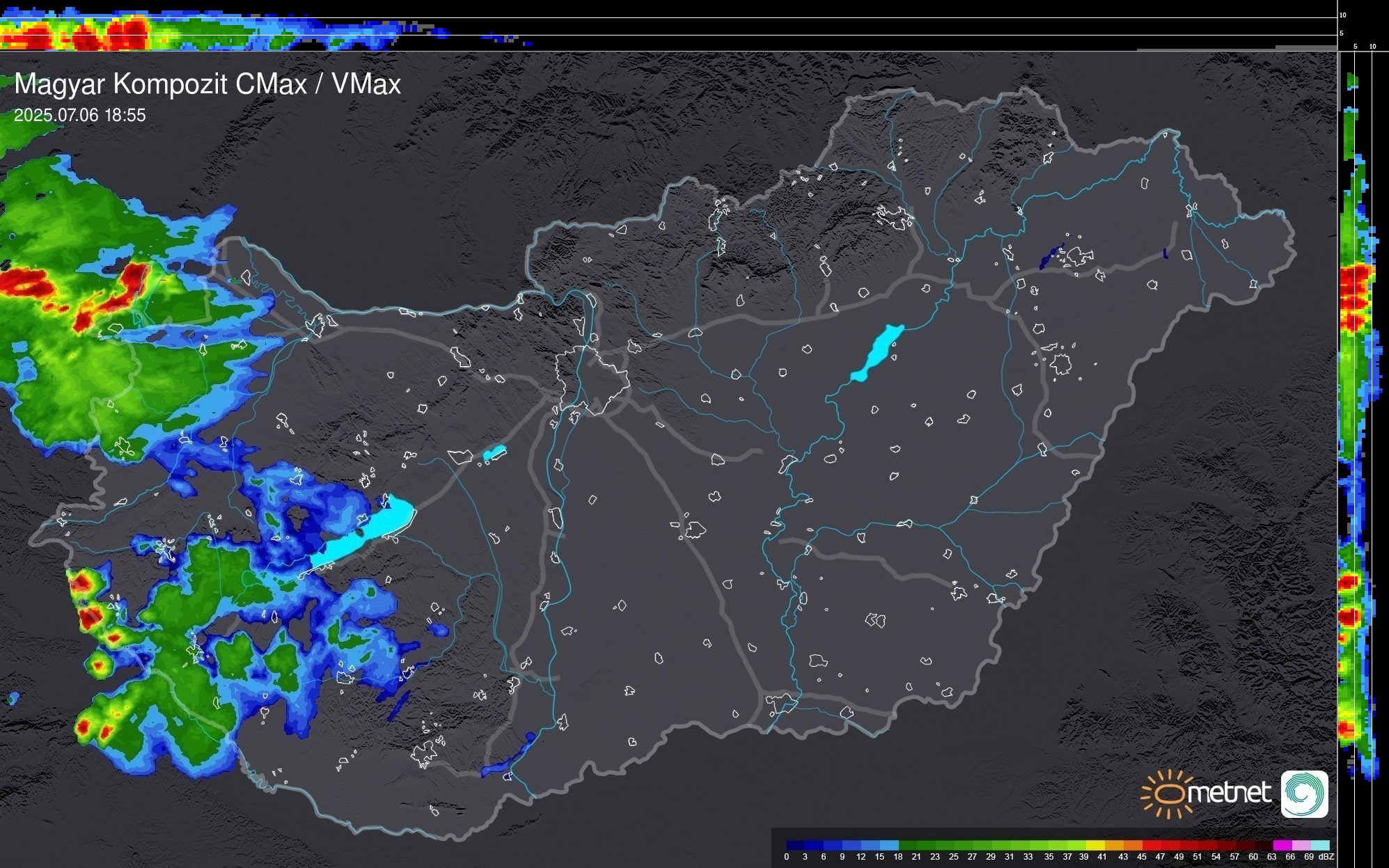Click the 2025.07.06 18:55 timestamp
The width and height of the screenshot is (1389, 868).
80,115
